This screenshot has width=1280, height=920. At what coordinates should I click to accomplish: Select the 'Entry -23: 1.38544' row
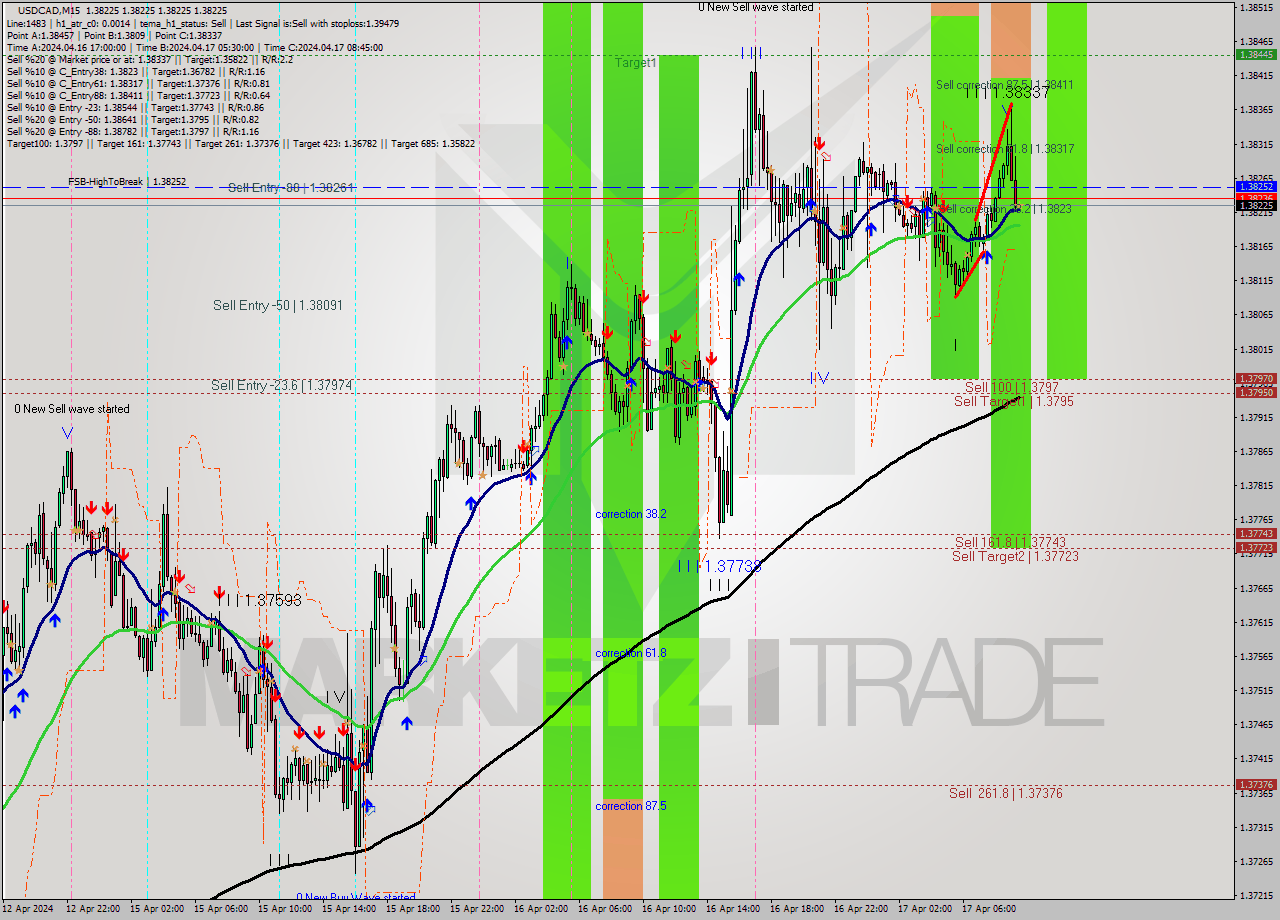click(x=135, y=107)
